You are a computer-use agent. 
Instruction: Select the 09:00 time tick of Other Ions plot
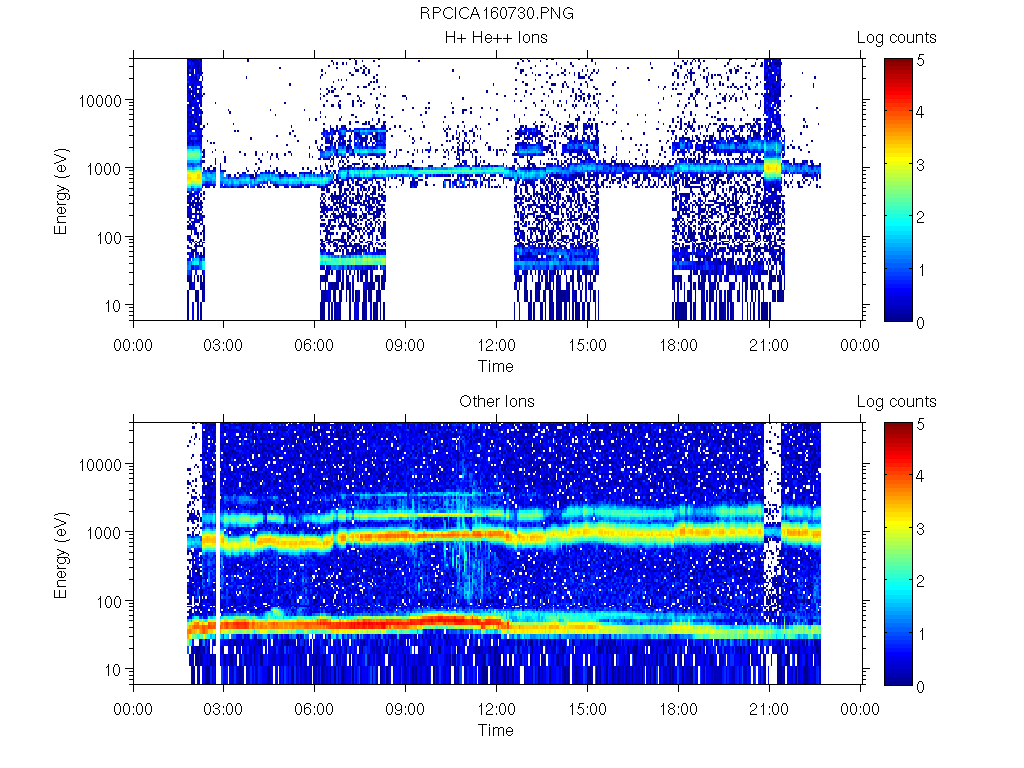tap(405, 709)
